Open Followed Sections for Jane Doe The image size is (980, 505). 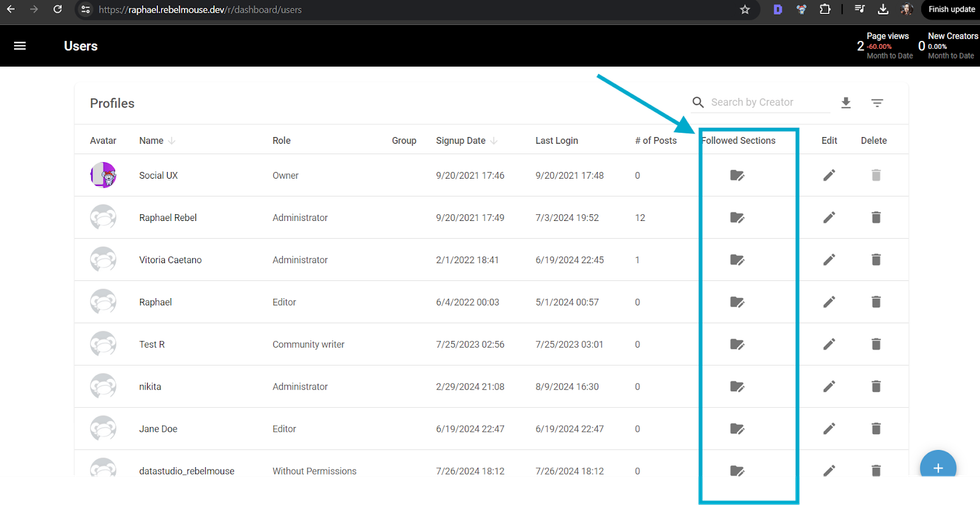[737, 429]
